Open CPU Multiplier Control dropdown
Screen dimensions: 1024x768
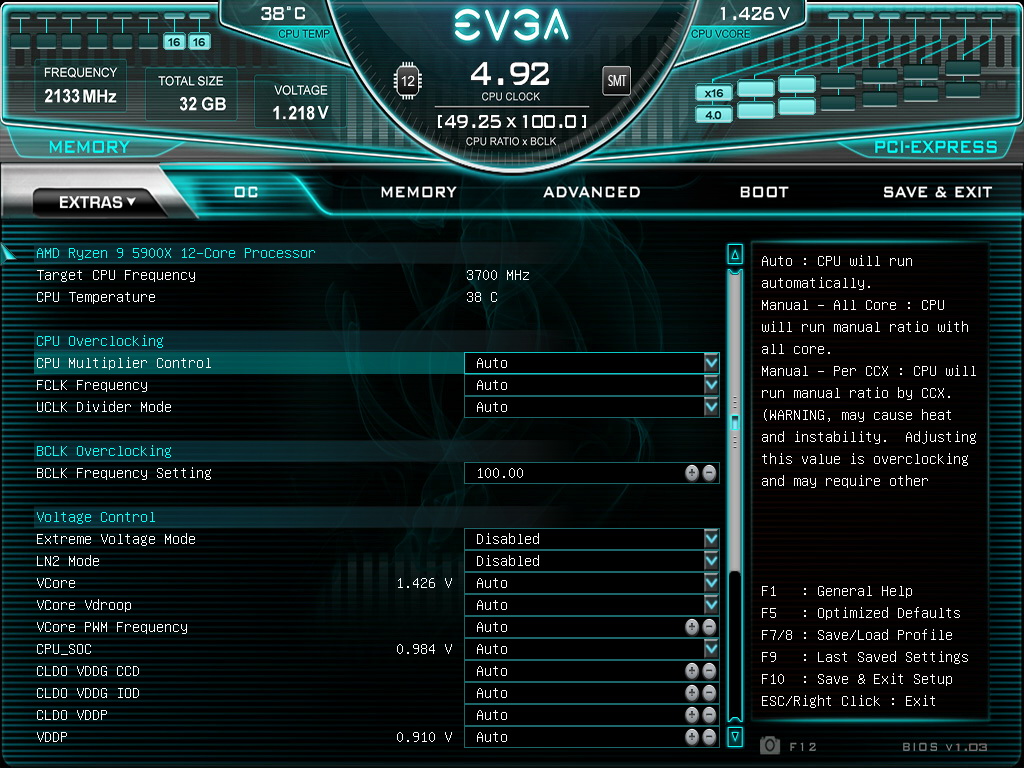711,362
